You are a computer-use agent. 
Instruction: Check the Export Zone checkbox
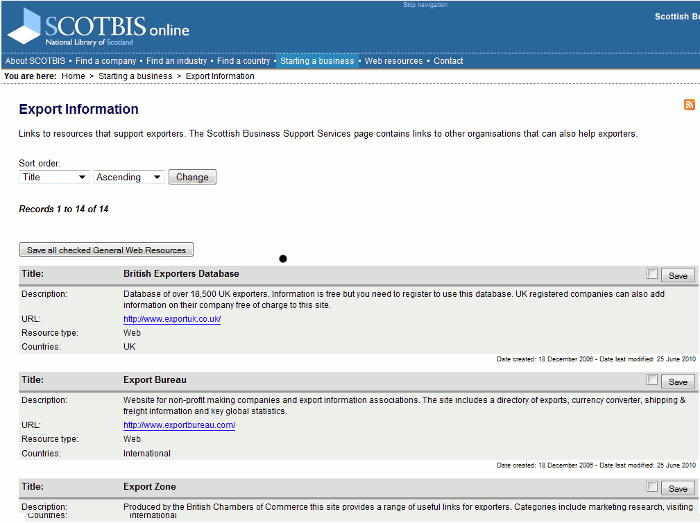pos(652,486)
